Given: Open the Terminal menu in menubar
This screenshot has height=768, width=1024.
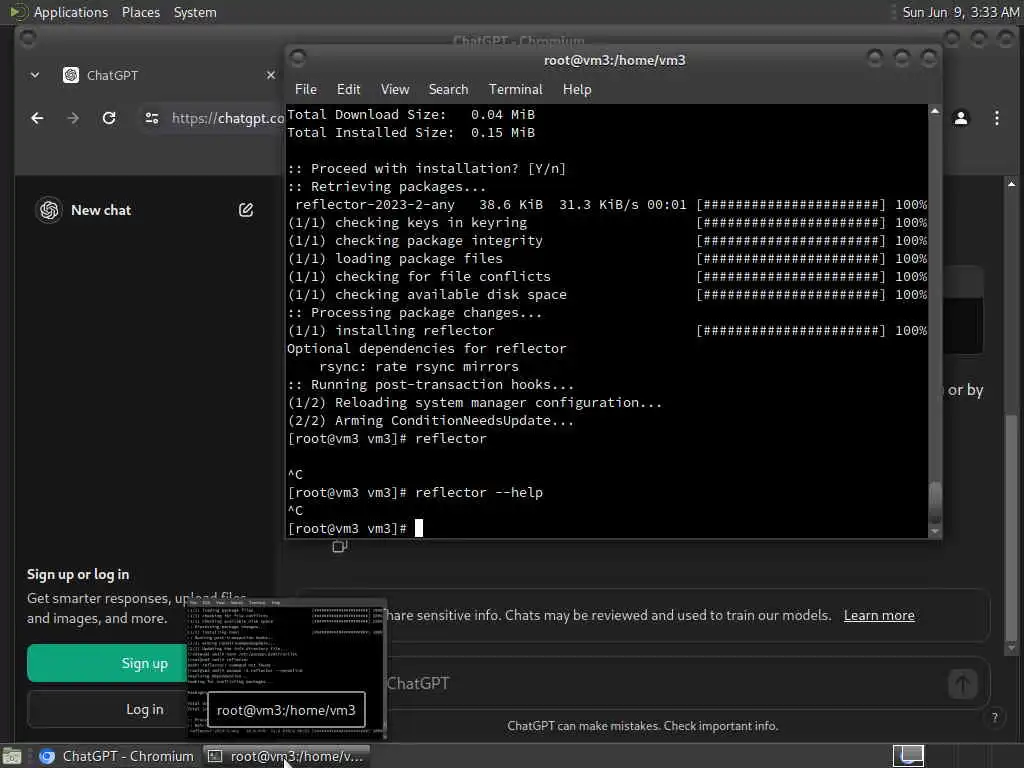Looking at the screenshot, I should (515, 89).
